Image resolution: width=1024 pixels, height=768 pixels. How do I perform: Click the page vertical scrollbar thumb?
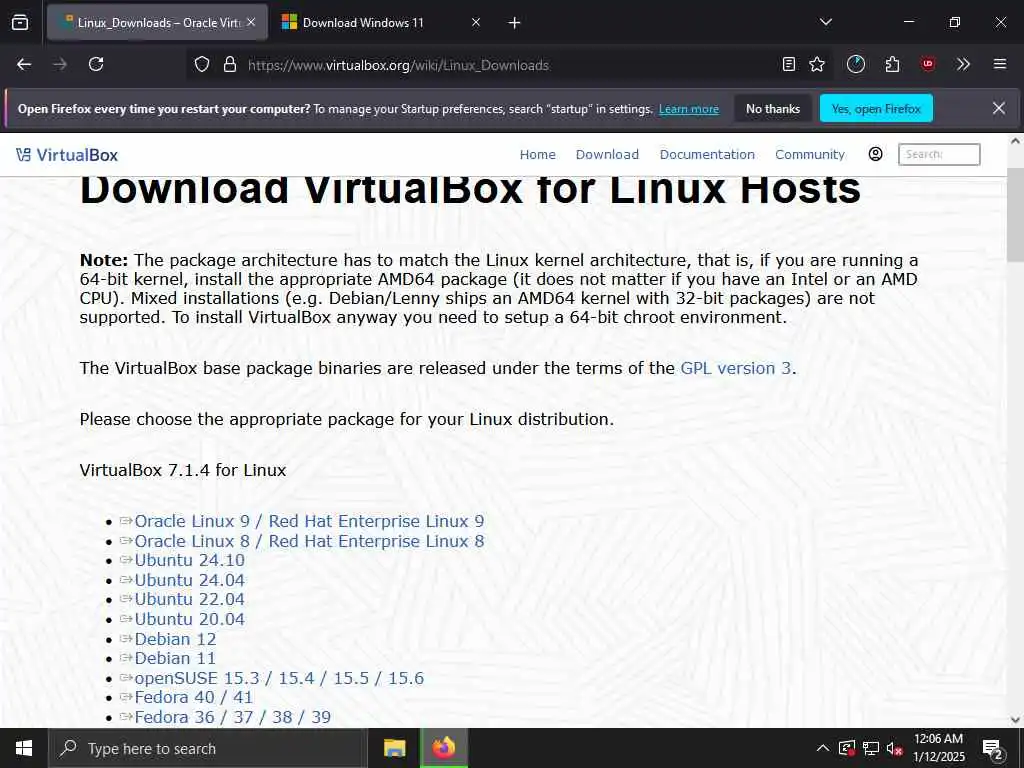click(1015, 216)
